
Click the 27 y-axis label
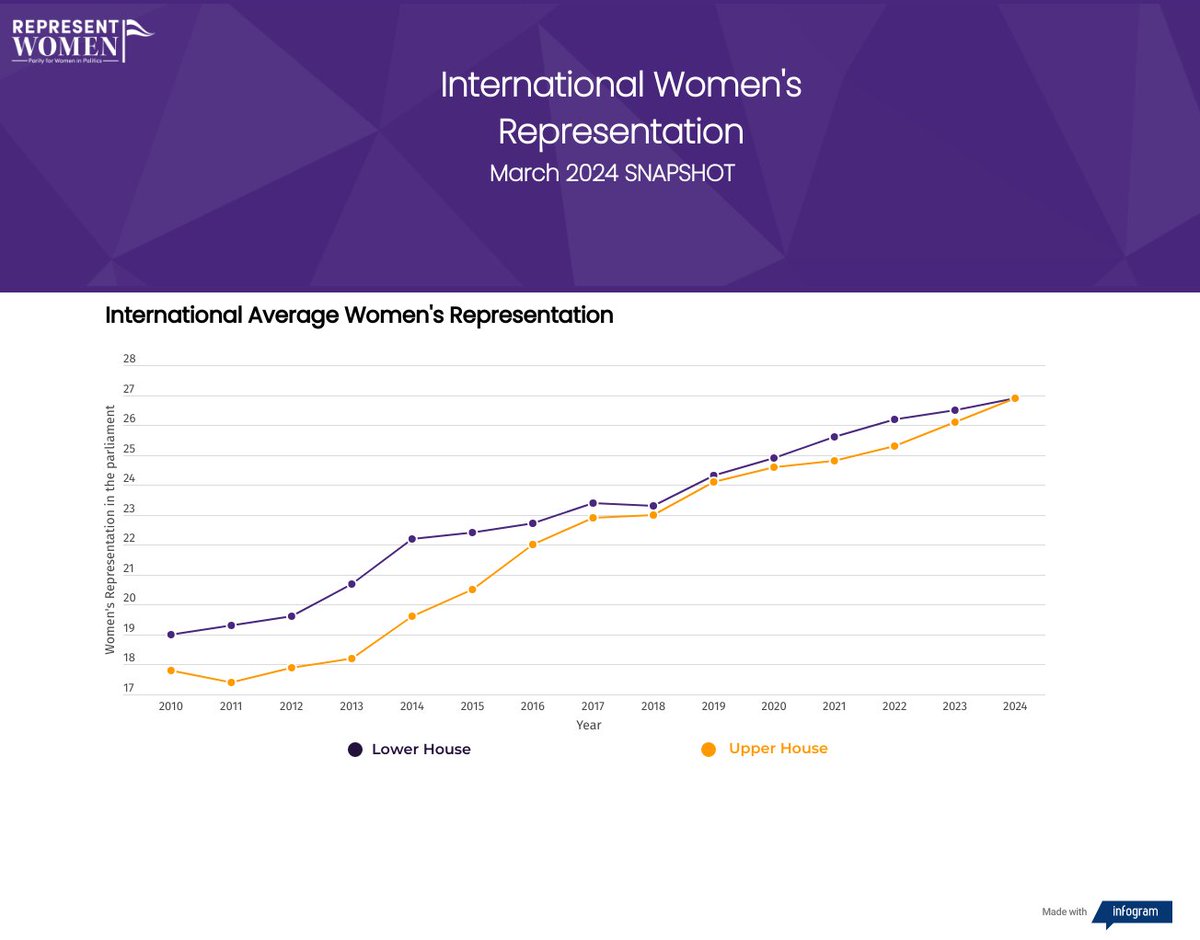coord(129,389)
